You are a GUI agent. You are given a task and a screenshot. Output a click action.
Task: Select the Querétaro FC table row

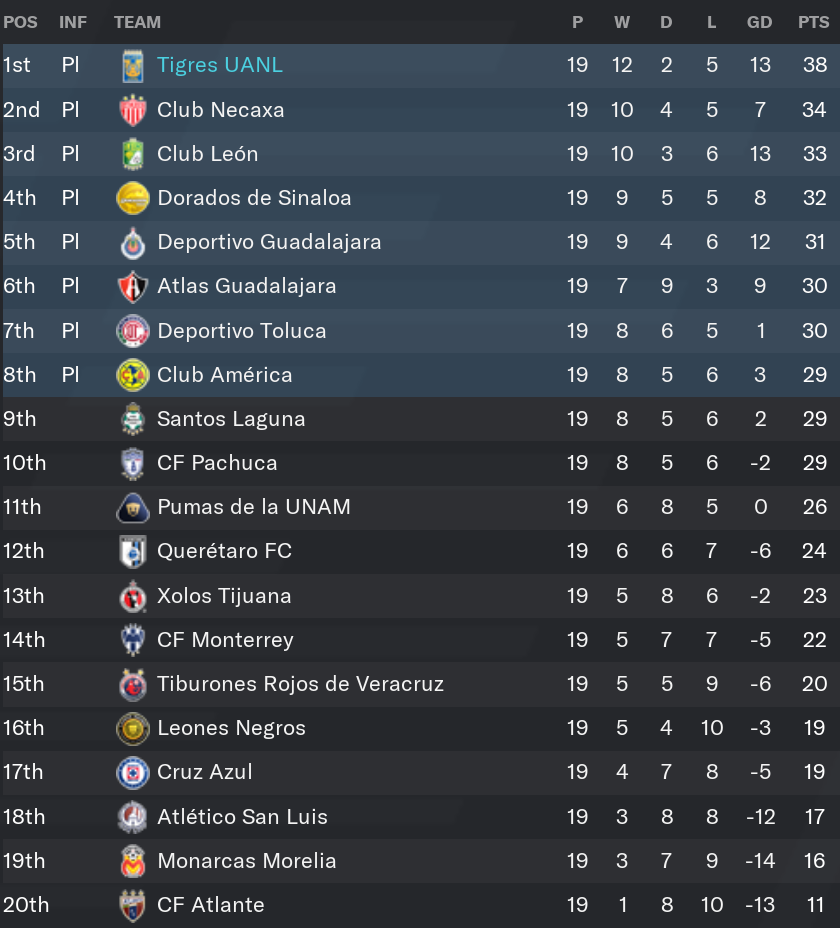(420, 552)
